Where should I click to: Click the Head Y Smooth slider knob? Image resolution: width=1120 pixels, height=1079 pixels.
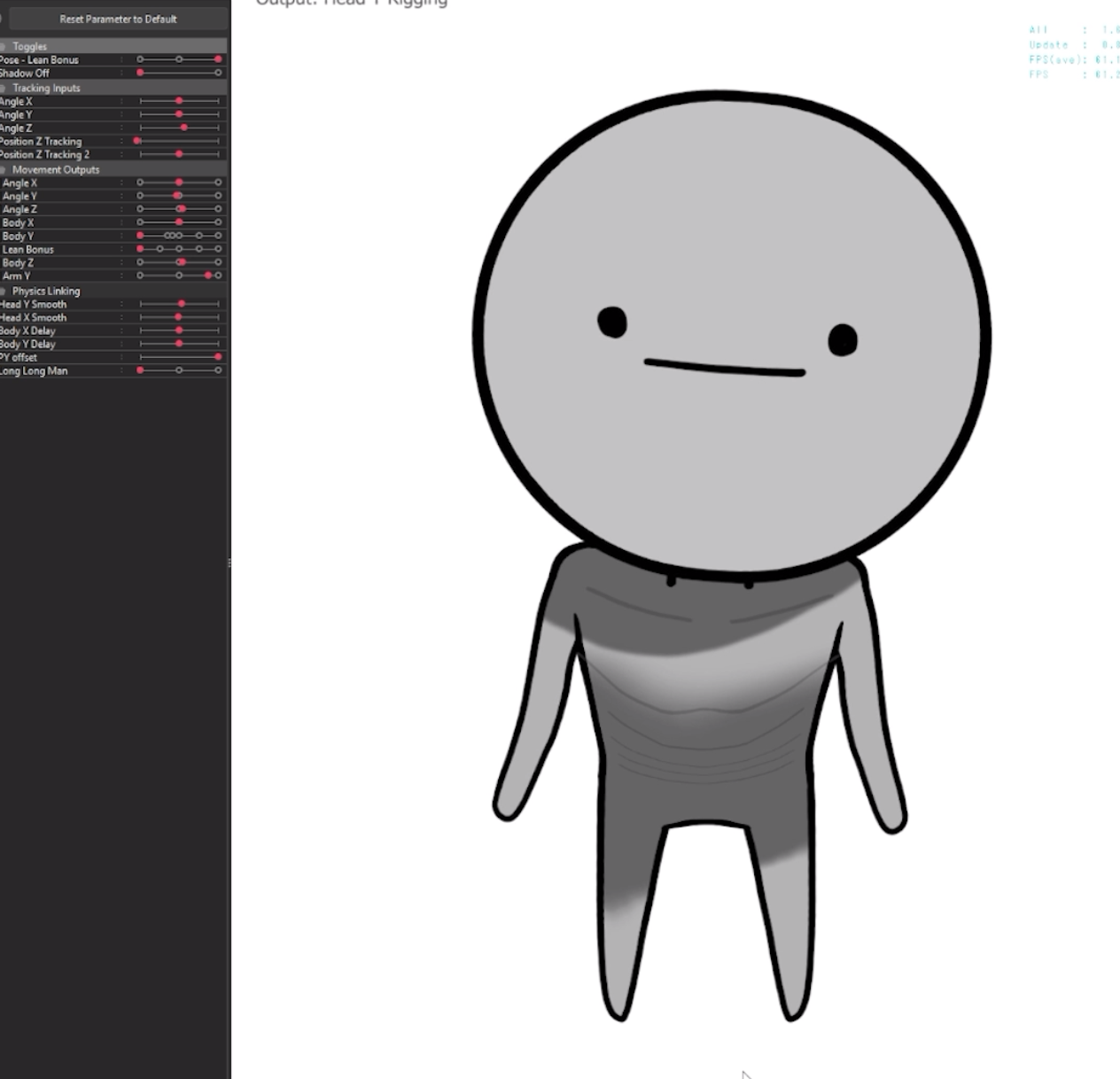182,303
